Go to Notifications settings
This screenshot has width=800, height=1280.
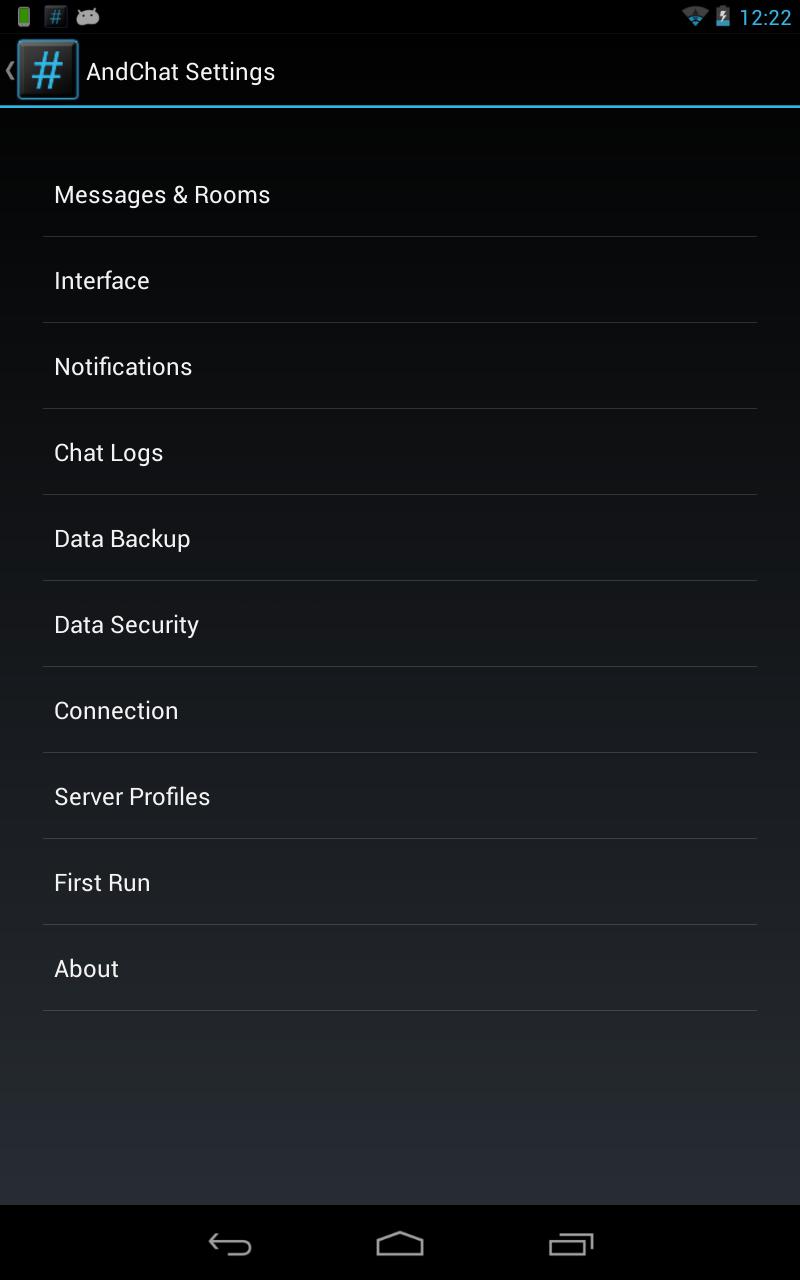[400, 367]
